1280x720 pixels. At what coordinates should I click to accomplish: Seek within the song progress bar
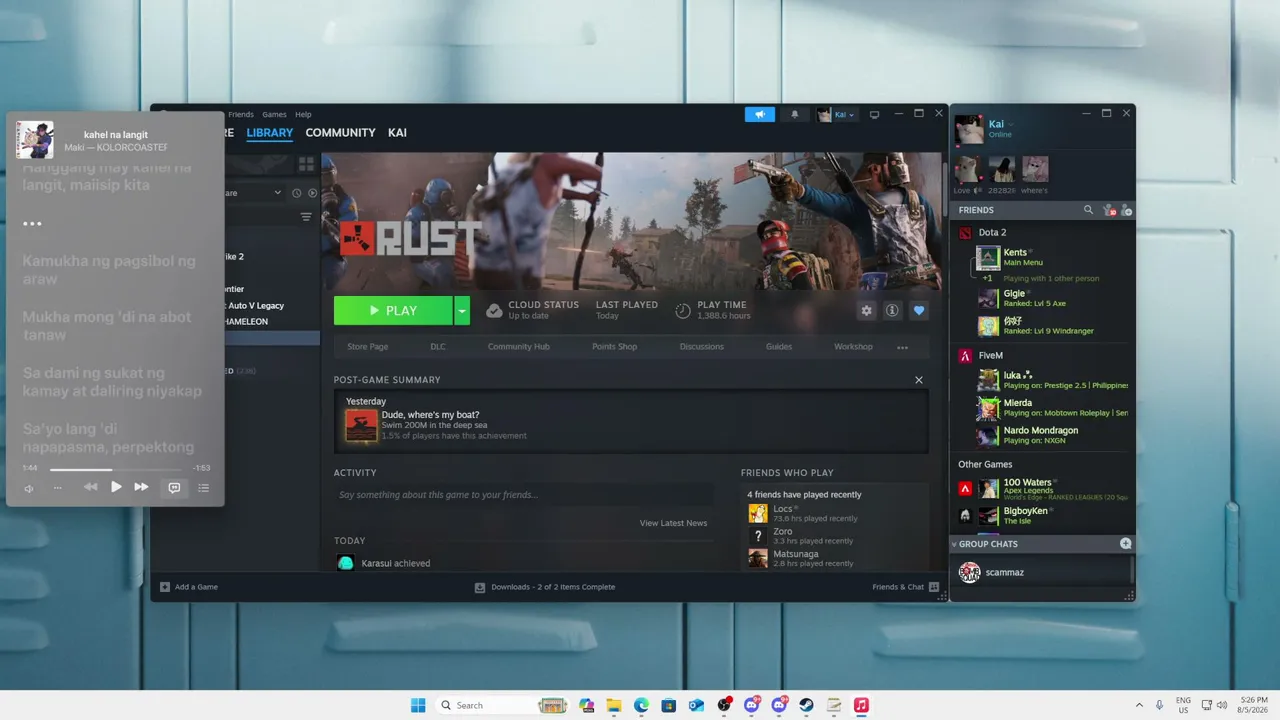pos(116,469)
